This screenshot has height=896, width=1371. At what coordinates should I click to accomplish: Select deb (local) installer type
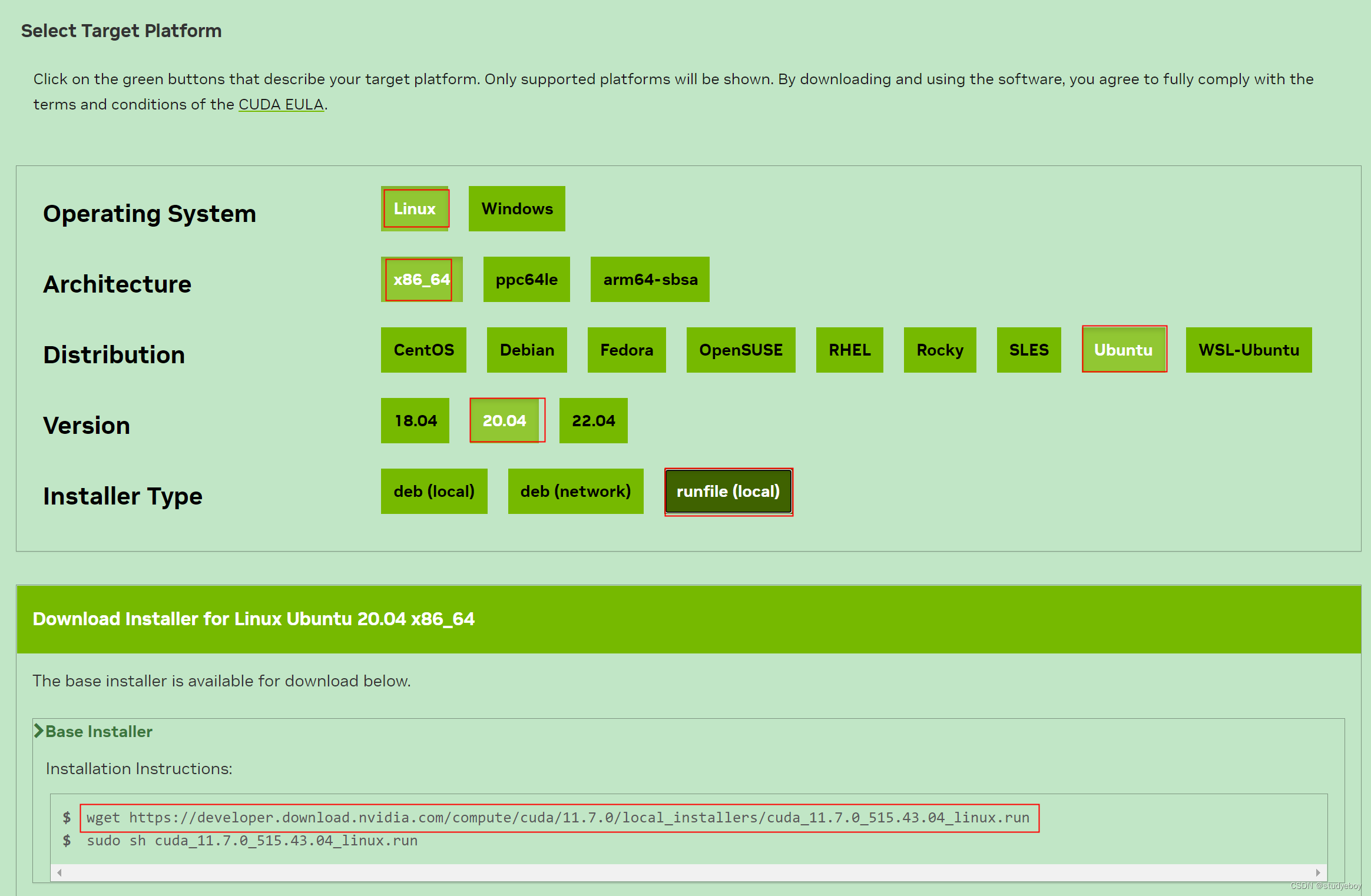click(434, 492)
